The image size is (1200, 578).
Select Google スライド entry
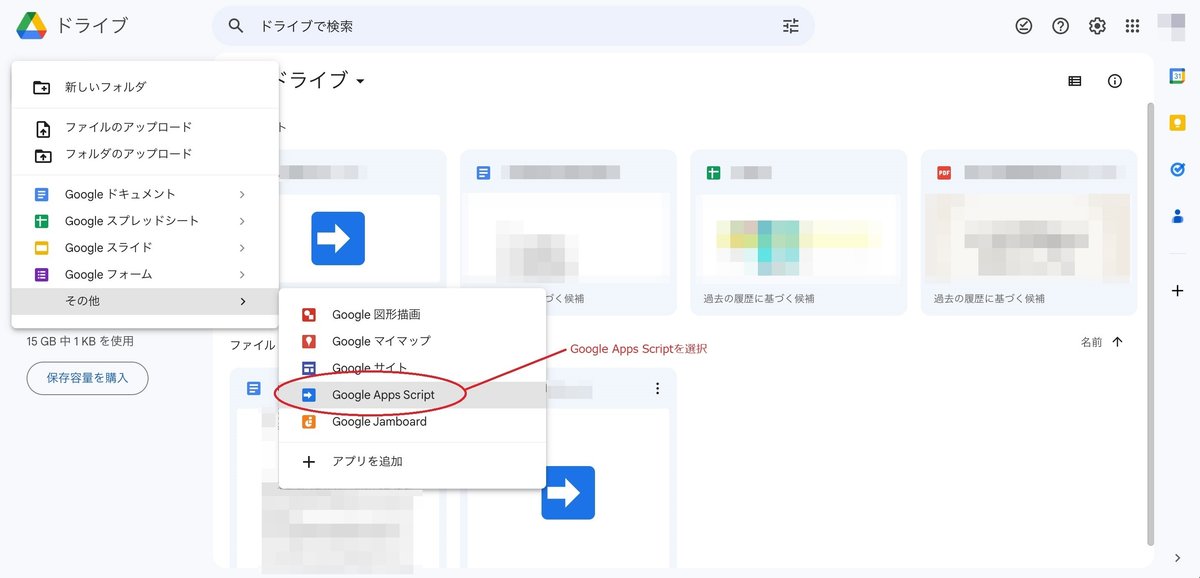click(x=145, y=248)
